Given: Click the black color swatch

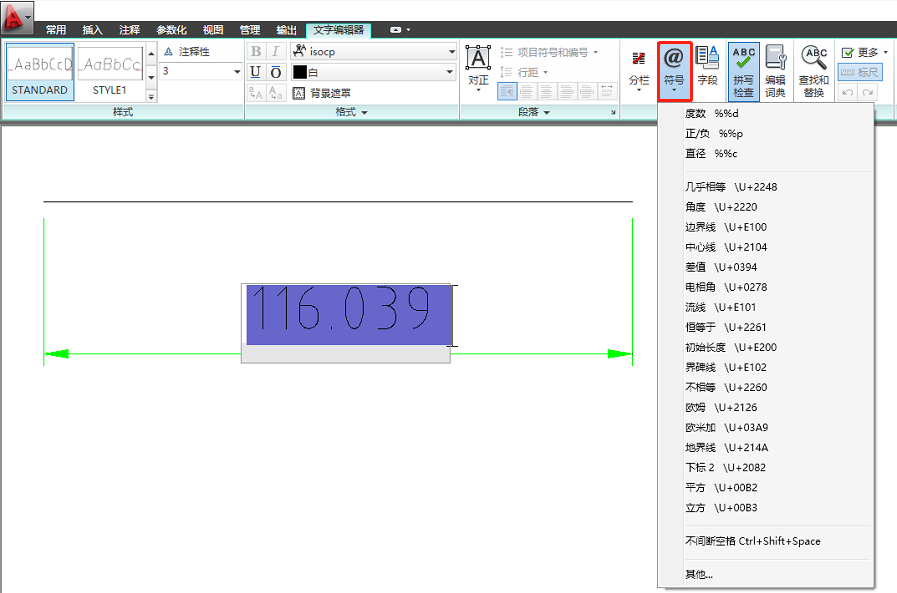Looking at the screenshot, I should [x=300, y=72].
